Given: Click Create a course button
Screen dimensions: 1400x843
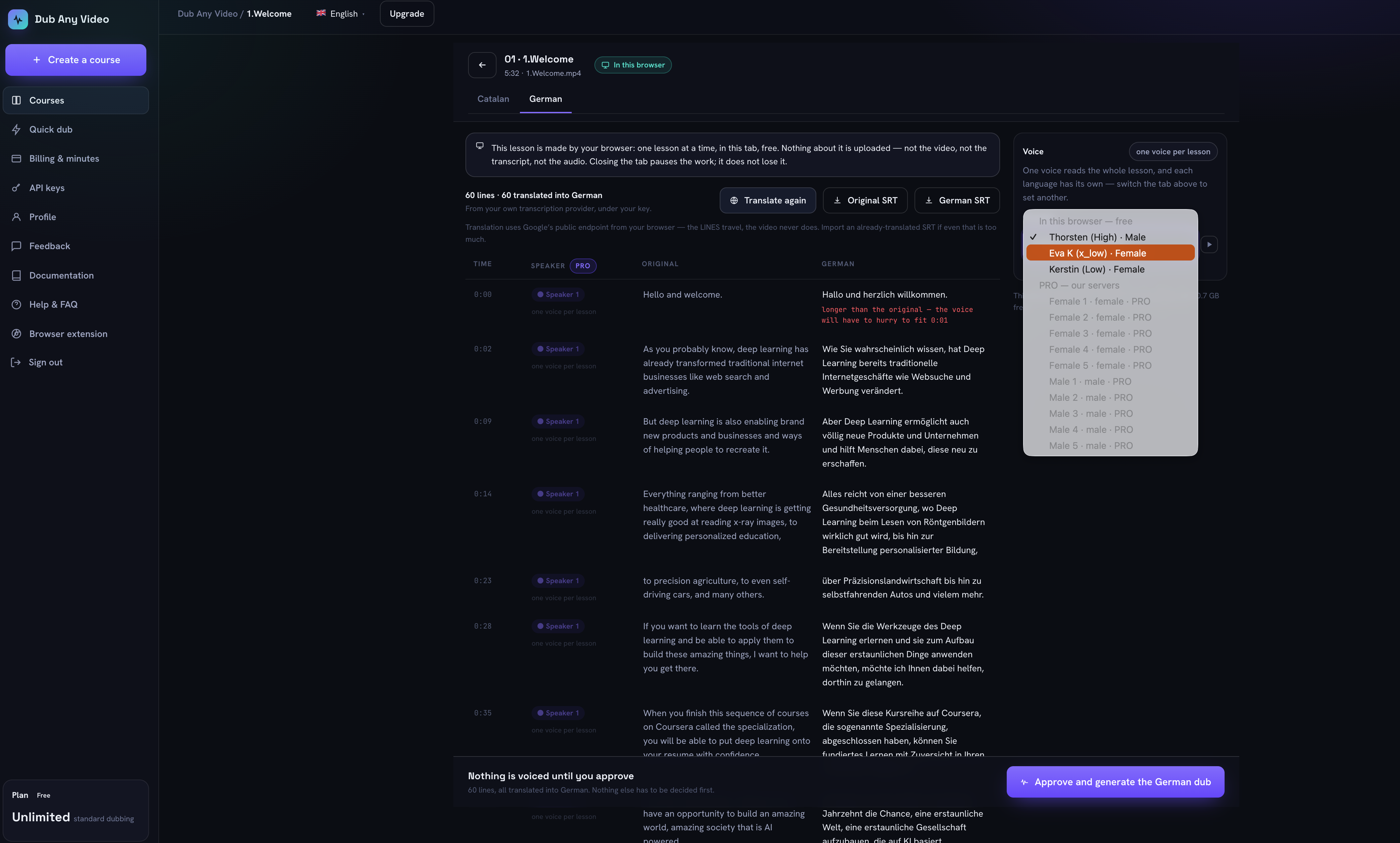Looking at the screenshot, I should point(76,60).
